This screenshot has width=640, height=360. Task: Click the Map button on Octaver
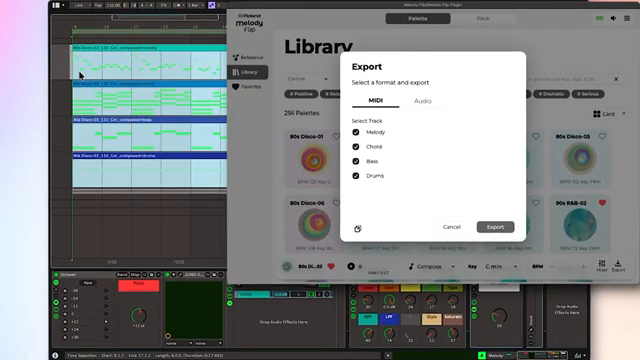[135, 275]
